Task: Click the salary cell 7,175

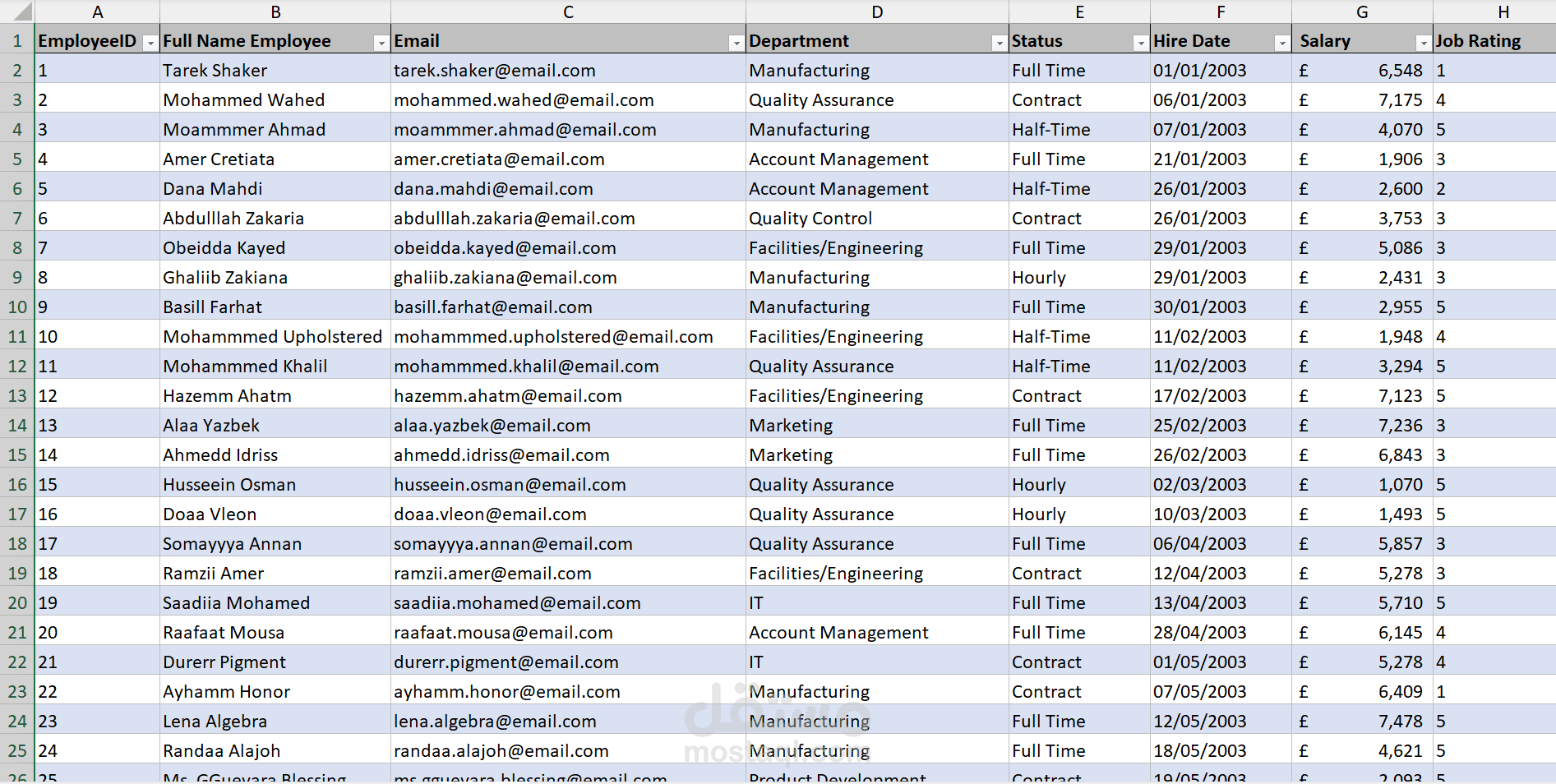Action: tap(1362, 99)
